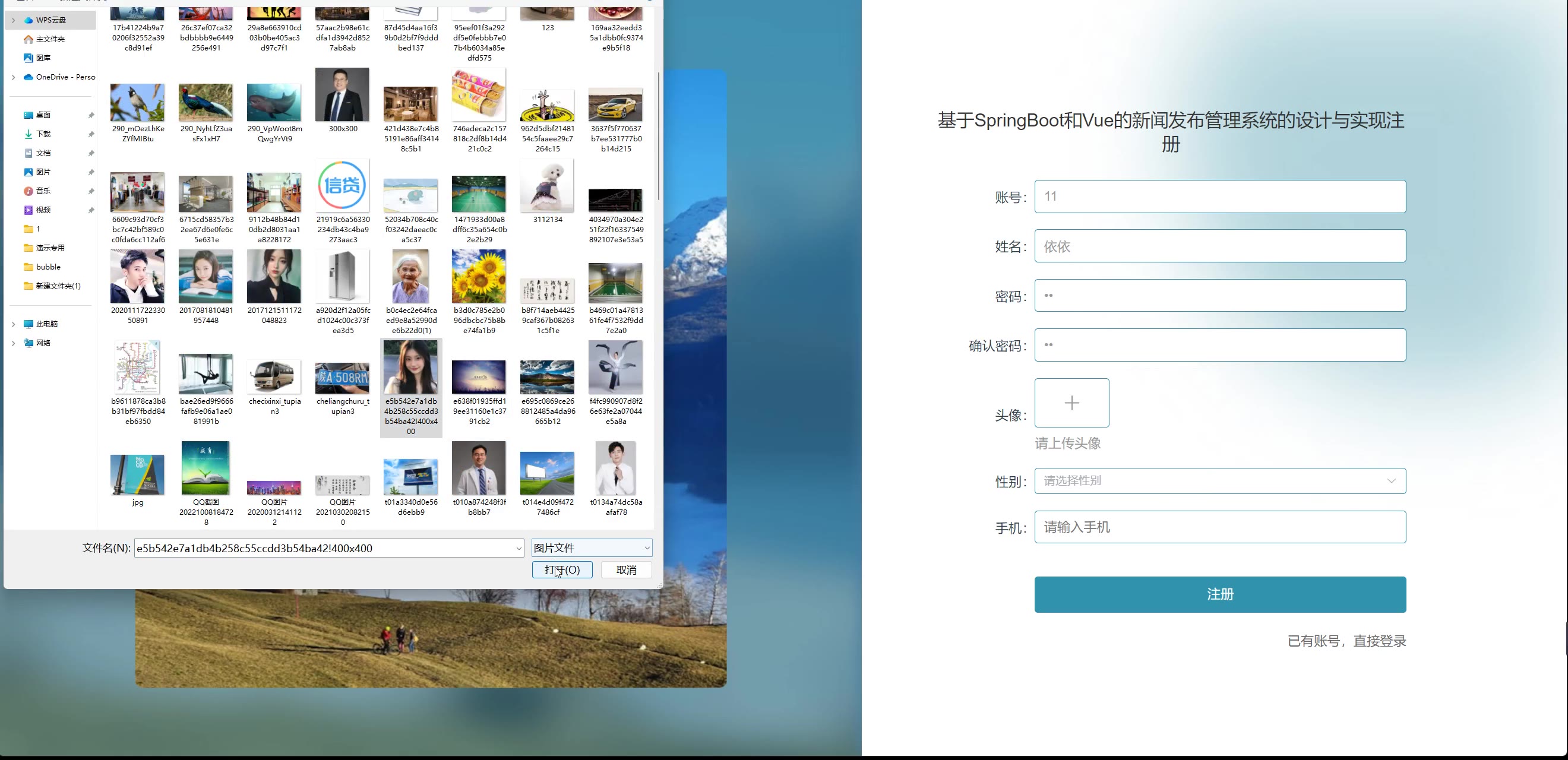Open 图库 gallery in navigation pane
The image size is (1568, 760).
[x=43, y=58]
